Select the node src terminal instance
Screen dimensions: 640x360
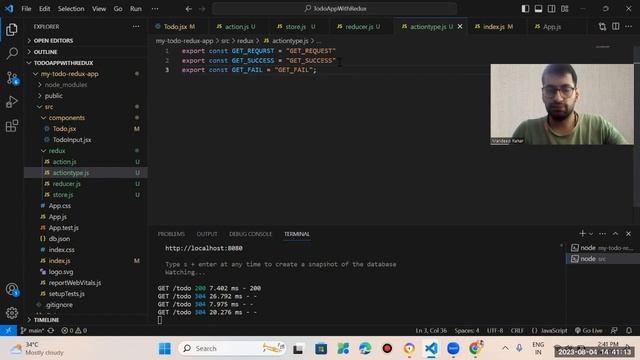coord(602,259)
